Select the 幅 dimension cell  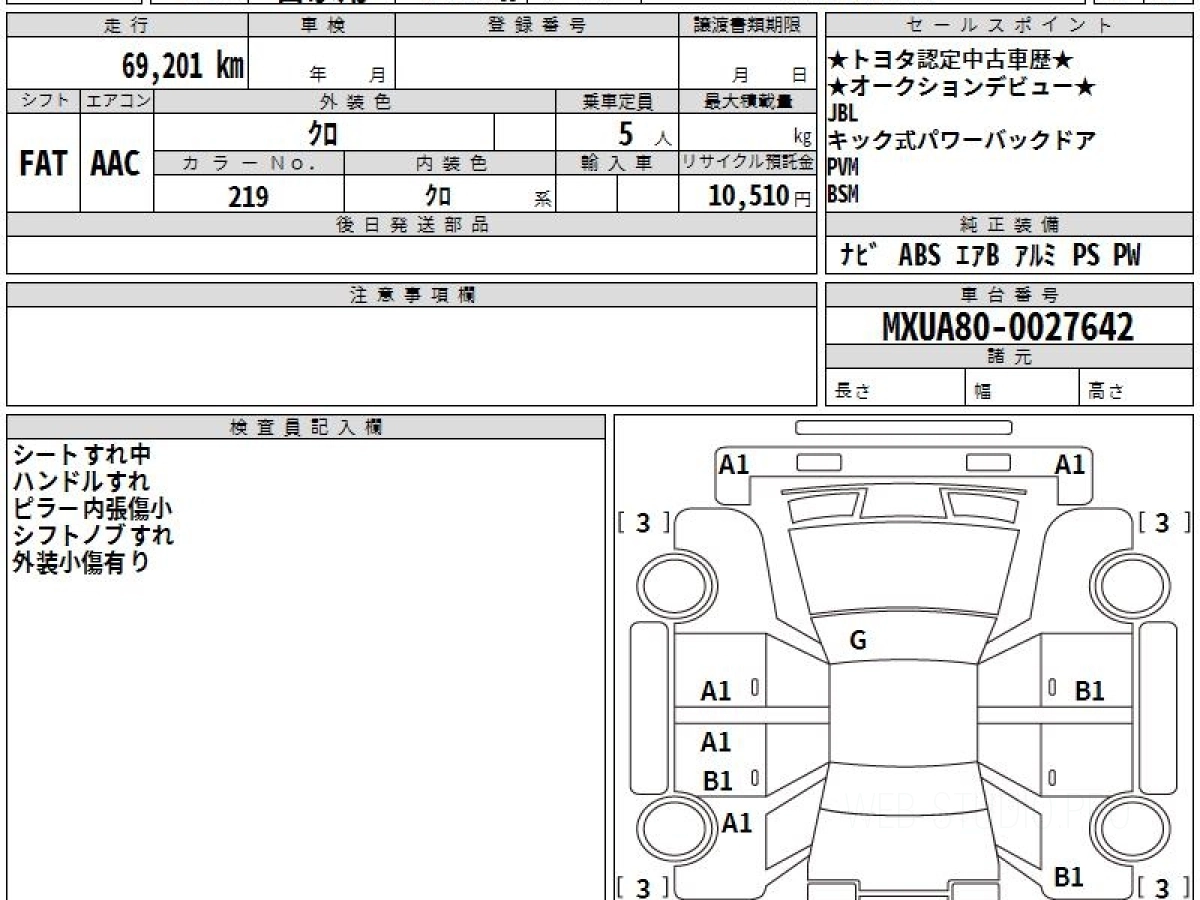tap(1022, 388)
